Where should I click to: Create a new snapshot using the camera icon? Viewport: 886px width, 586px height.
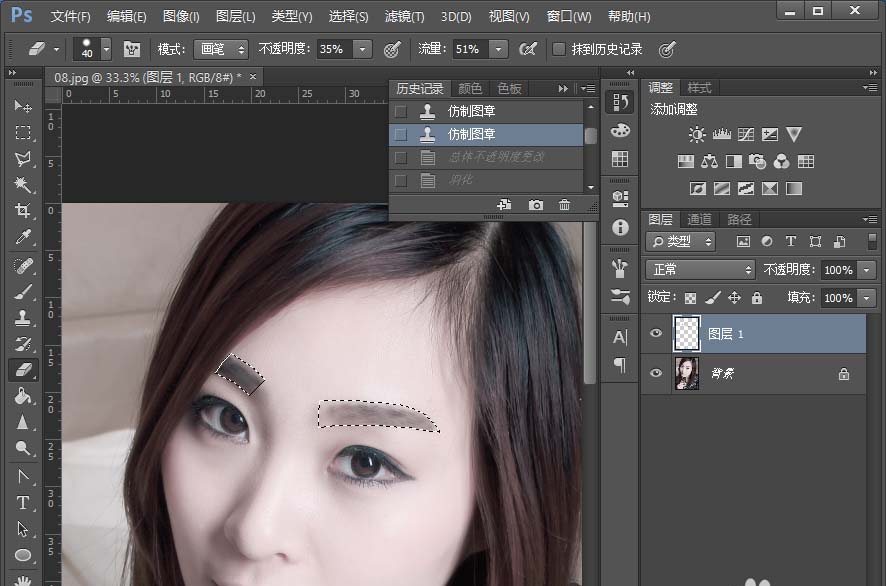536,205
